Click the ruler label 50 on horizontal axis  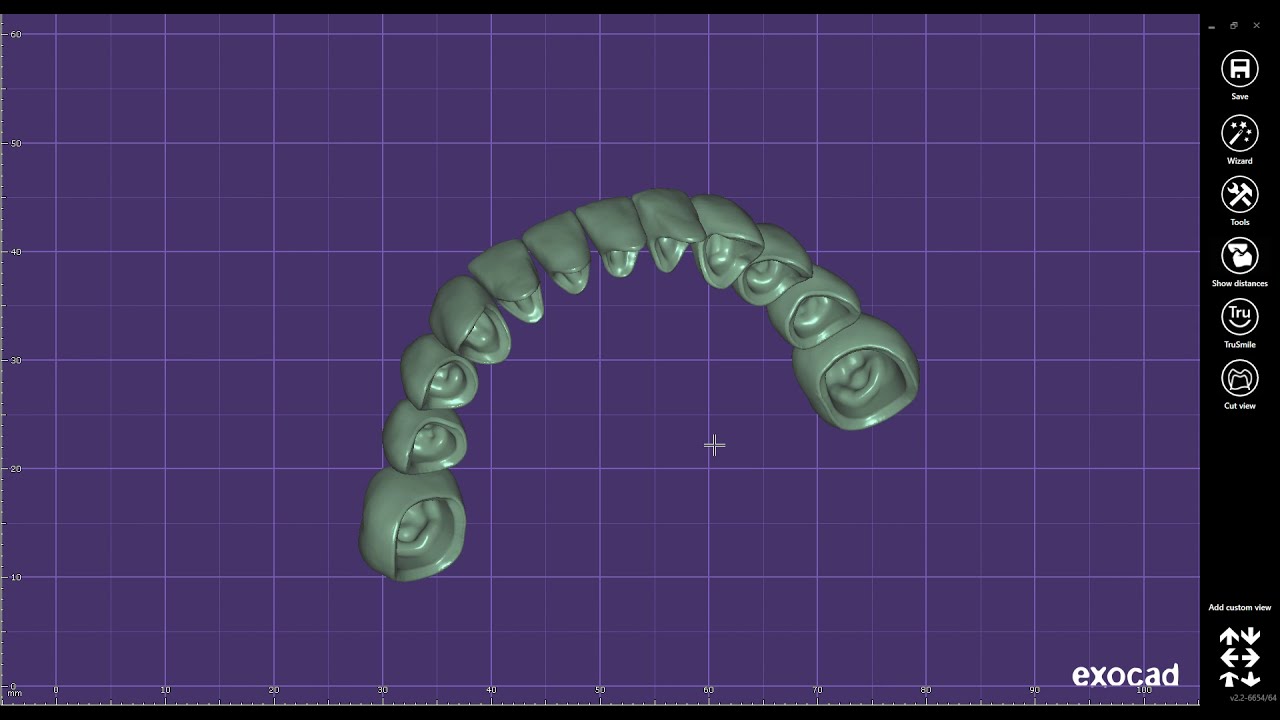pos(600,690)
